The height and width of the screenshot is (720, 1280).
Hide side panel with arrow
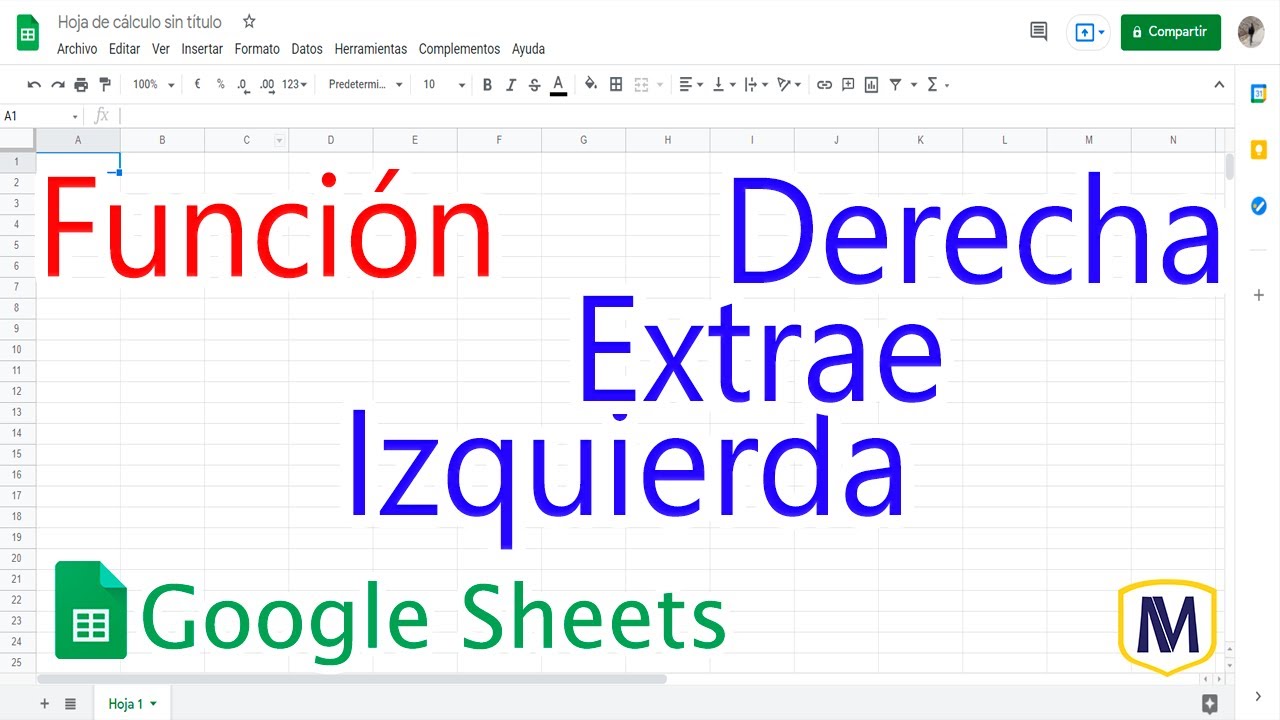[1259, 696]
